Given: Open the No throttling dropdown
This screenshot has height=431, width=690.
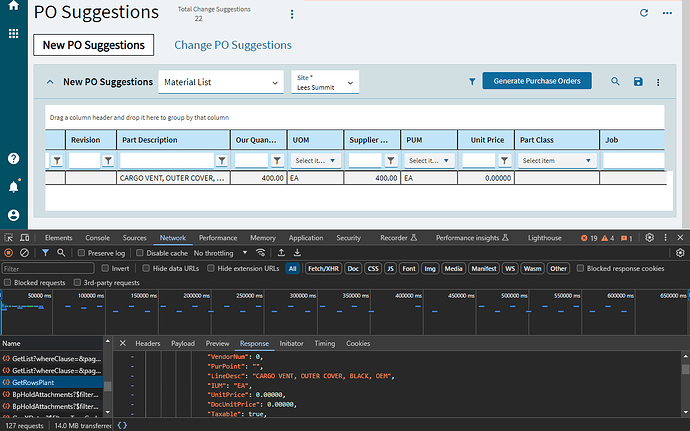Looking at the screenshot, I should (220, 253).
